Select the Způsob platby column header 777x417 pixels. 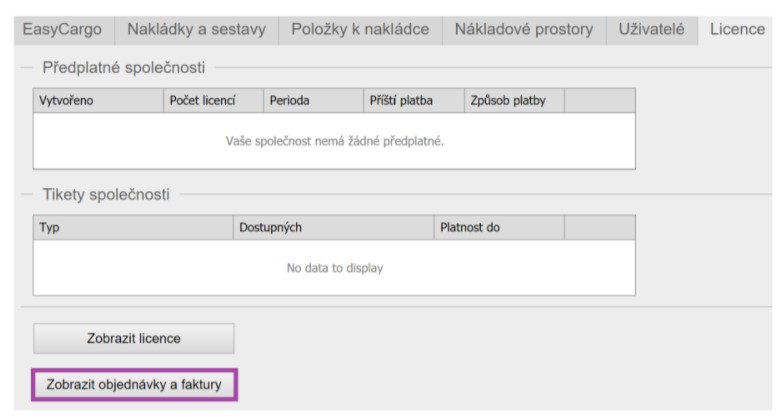click(514, 100)
